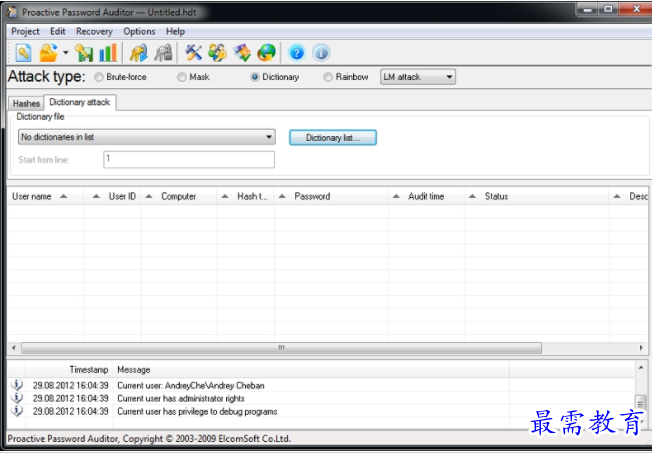Open the Help menu
652x454 pixels.
click(x=175, y=31)
